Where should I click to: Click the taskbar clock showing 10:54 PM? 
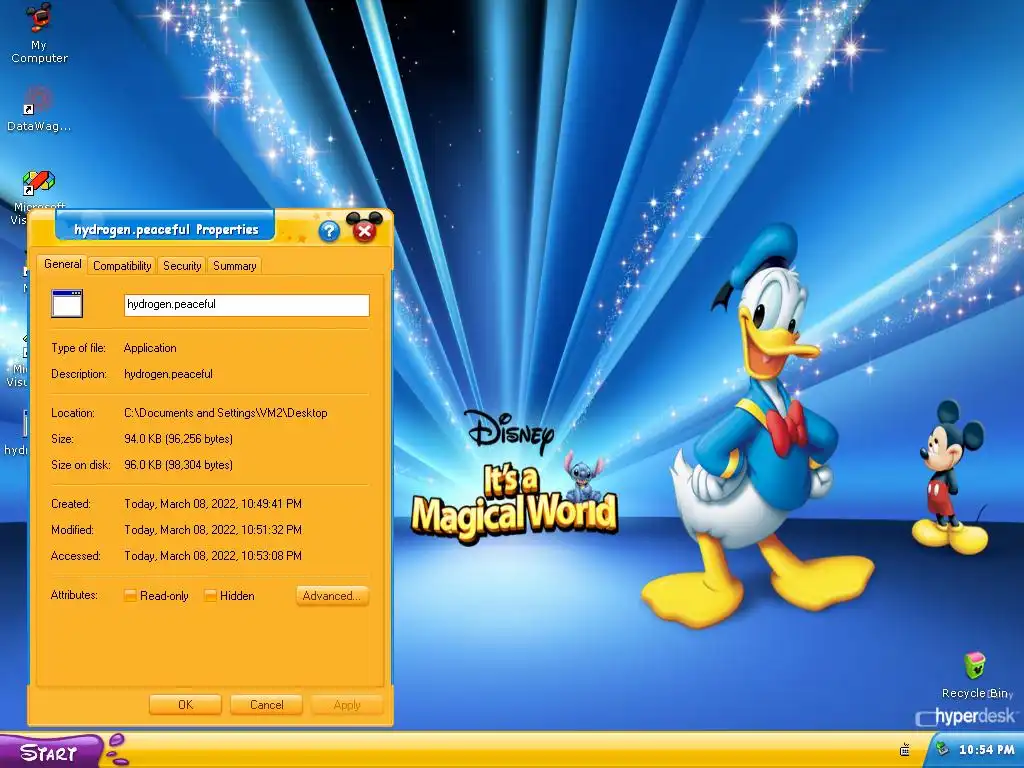[x=986, y=750]
